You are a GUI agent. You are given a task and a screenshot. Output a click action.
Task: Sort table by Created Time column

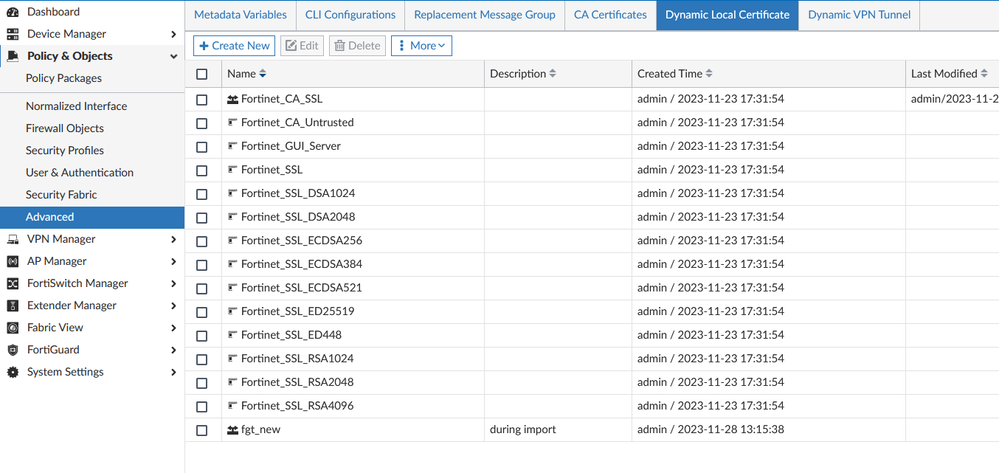pyautogui.click(x=675, y=74)
